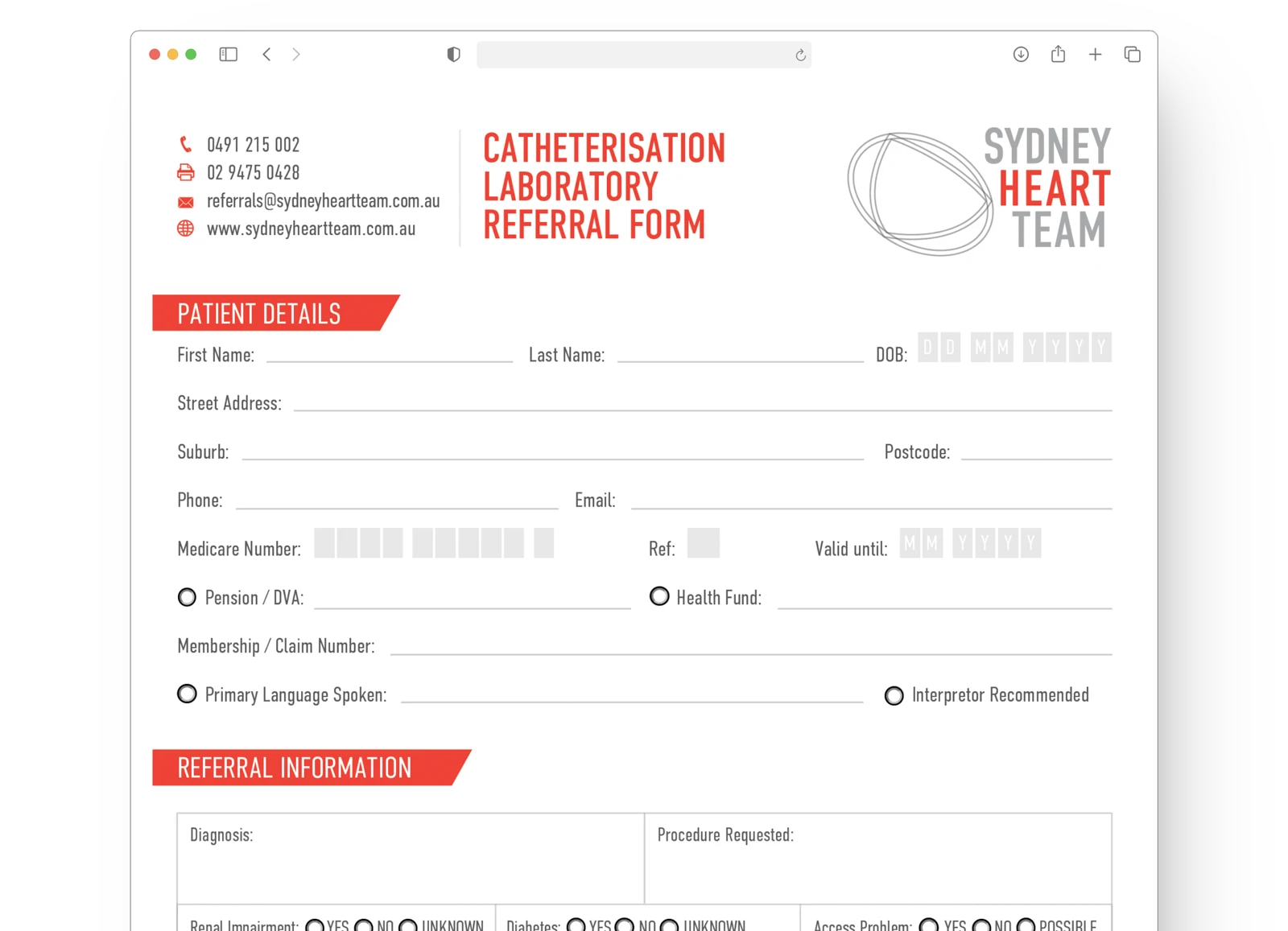Click the PATIENT DETAILS section header
The image size is (1288, 931).
276,313
